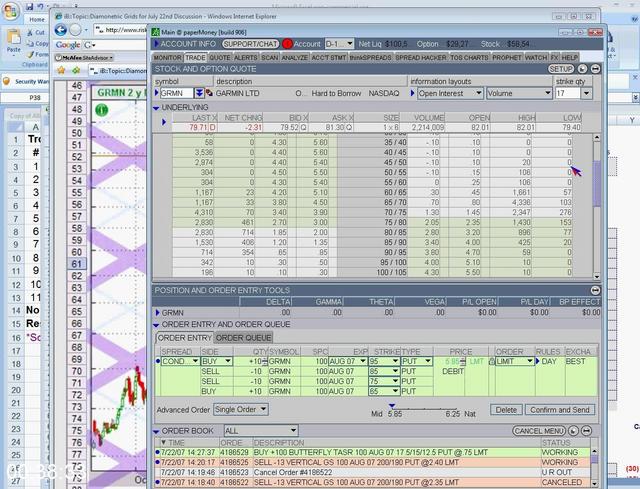Click the Mid/Nat price slider marker
Viewport: 640px width, 489px height.
392,406
